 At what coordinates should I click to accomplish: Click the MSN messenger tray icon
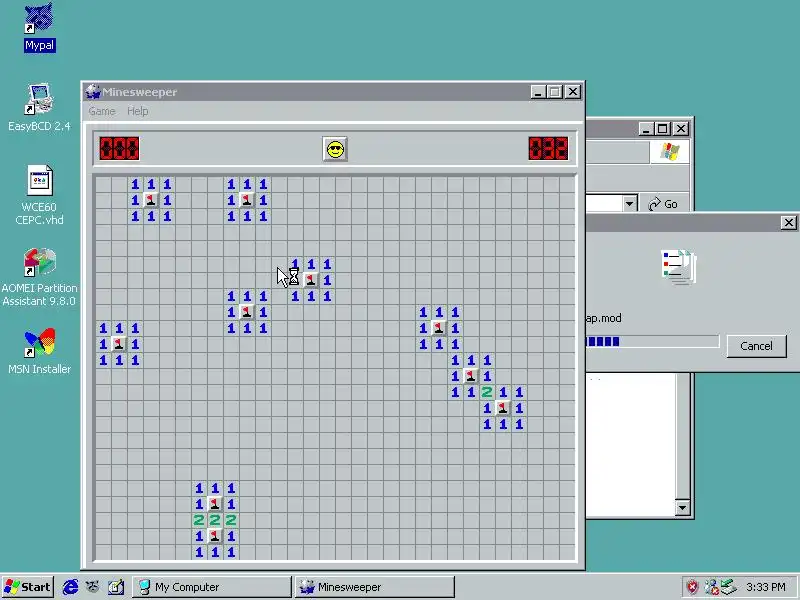coord(711,587)
